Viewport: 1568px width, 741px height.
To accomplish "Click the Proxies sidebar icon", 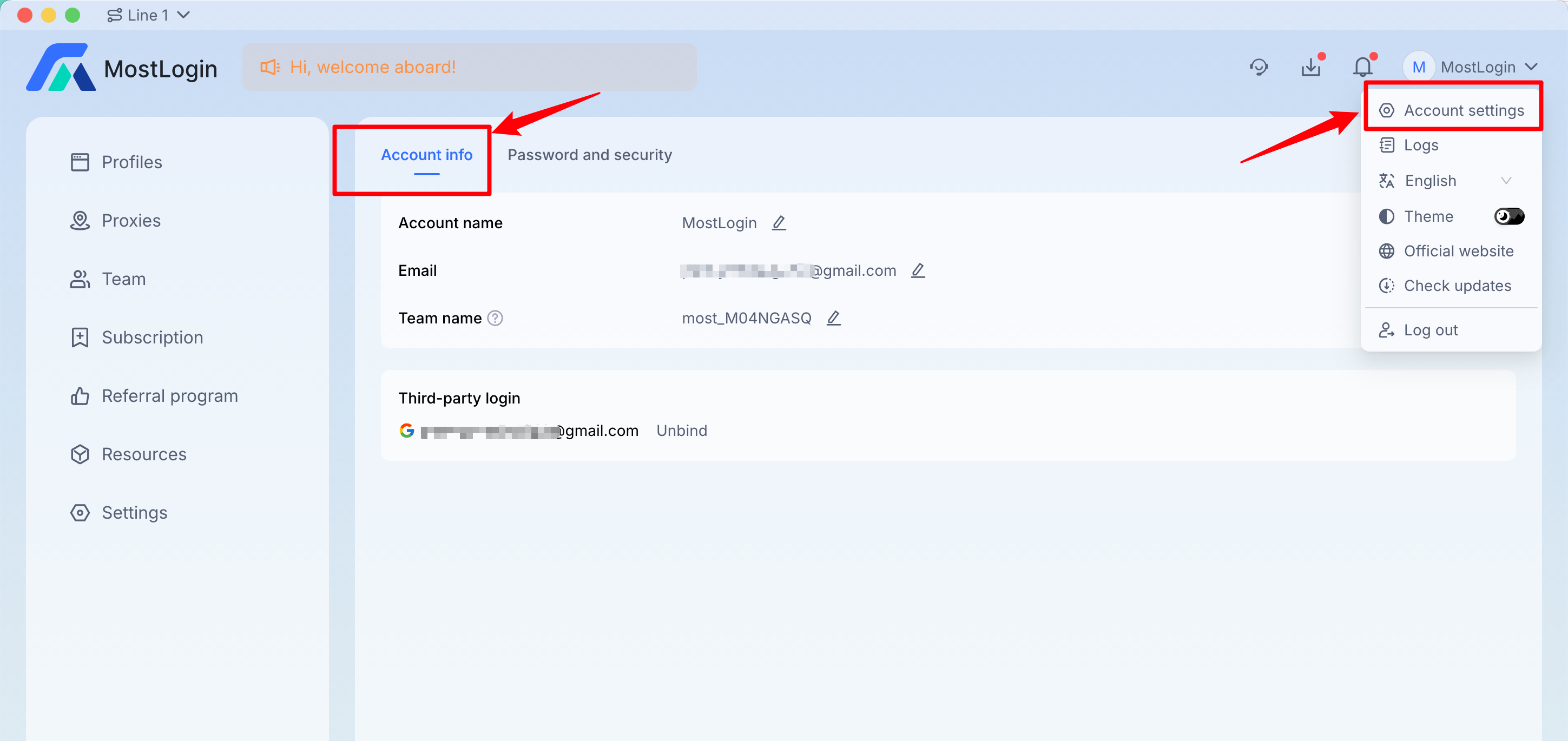I will [x=80, y=220].
